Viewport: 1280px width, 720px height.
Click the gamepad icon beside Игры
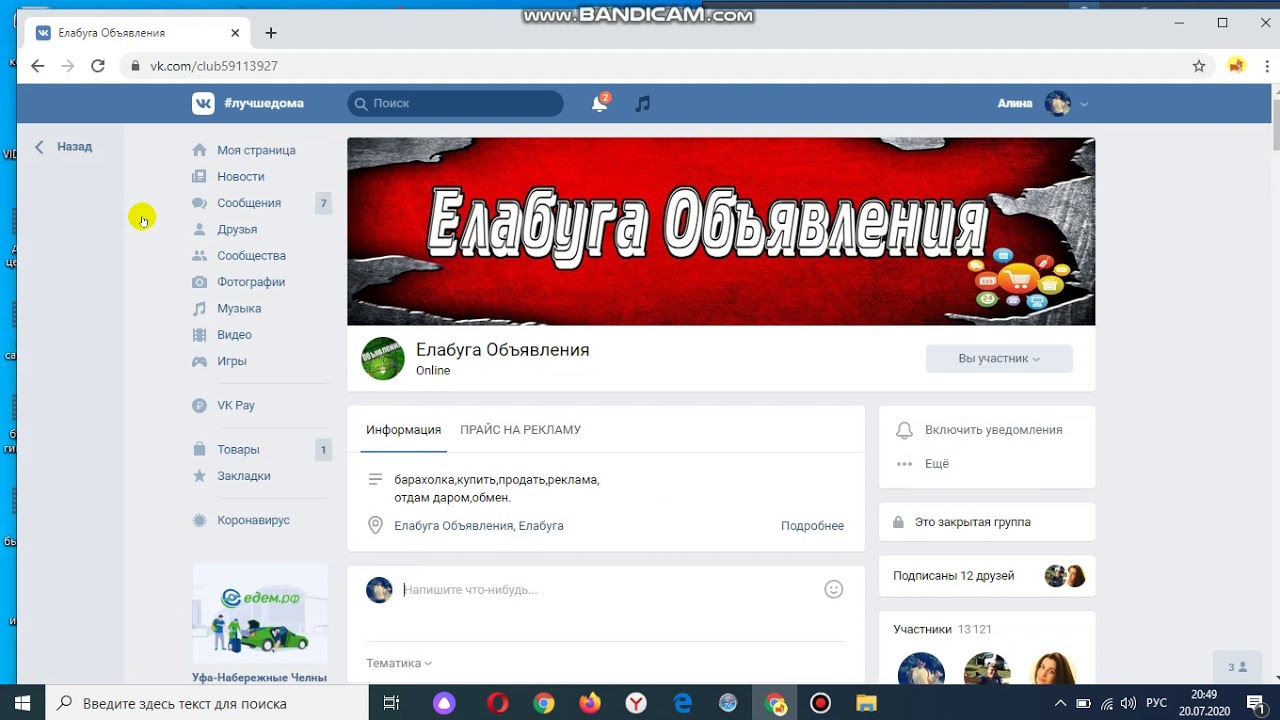199,361
